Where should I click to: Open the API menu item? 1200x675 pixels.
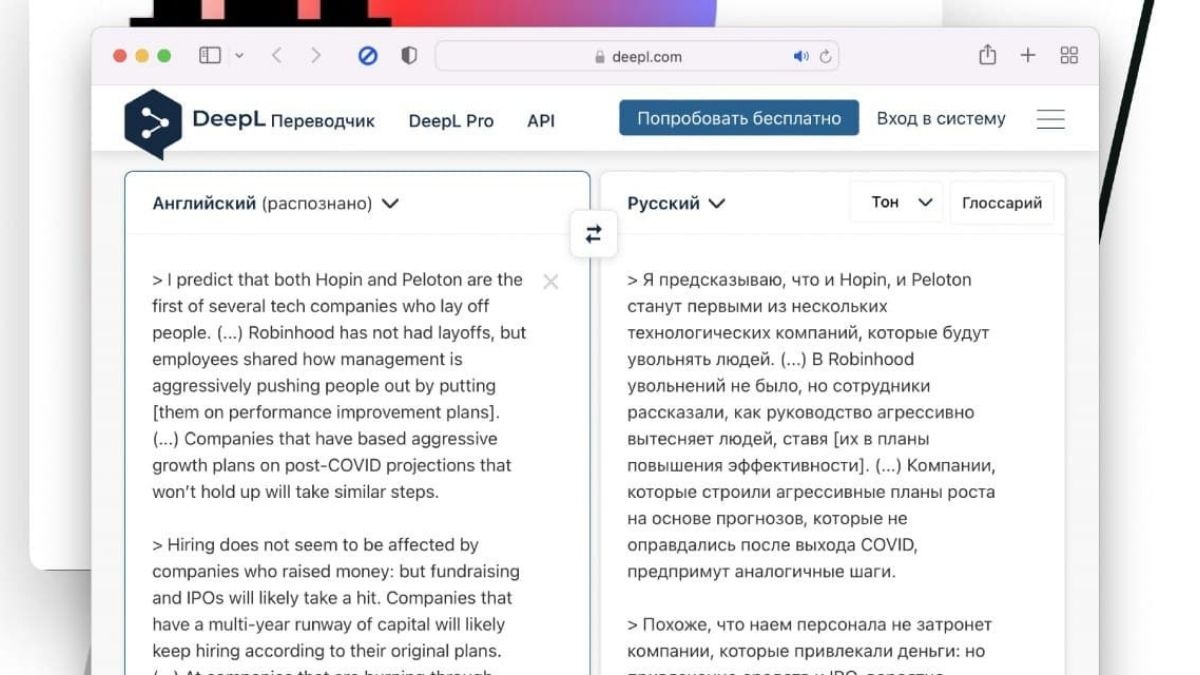[541, 121]
